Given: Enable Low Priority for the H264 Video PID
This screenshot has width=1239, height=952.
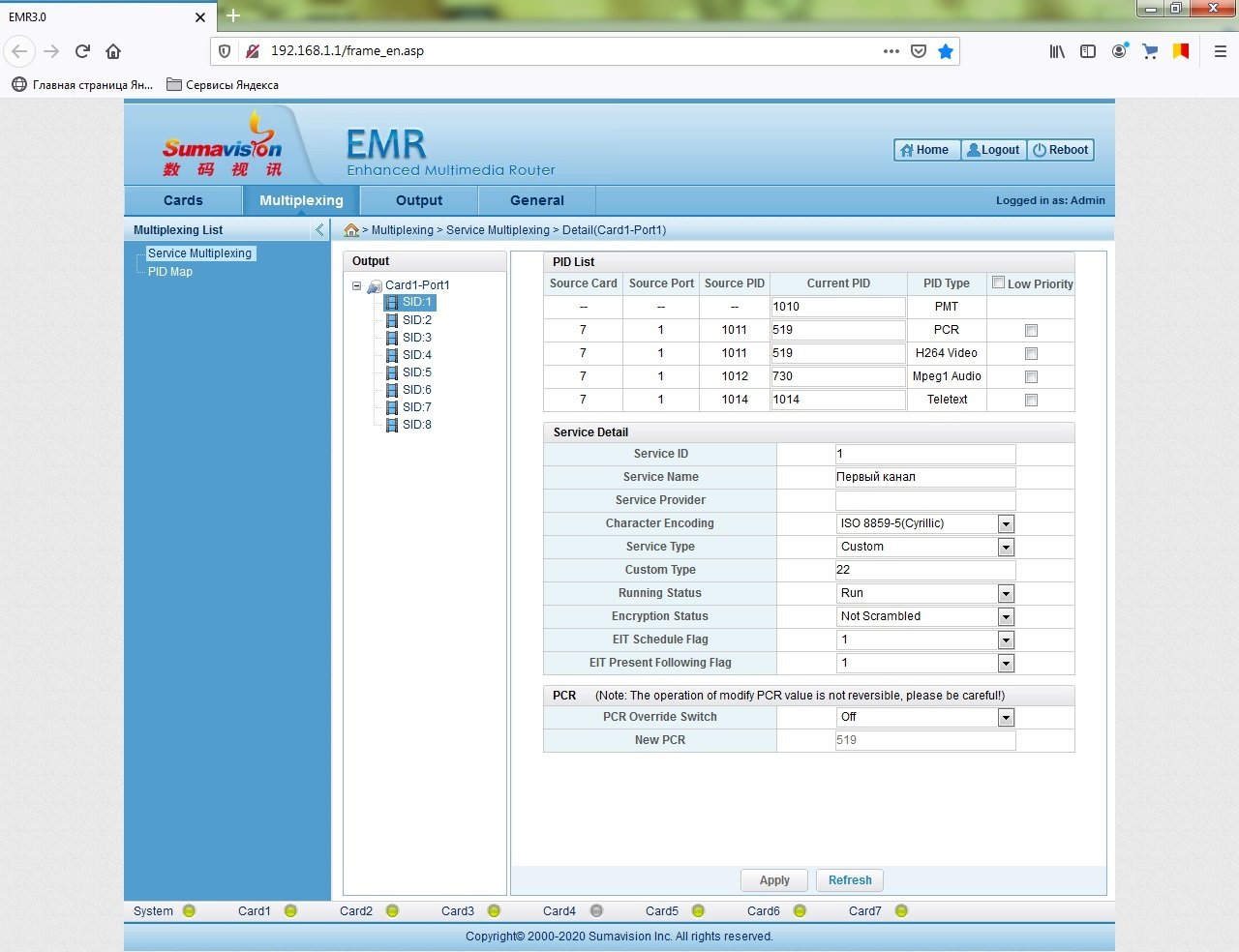Looking at the screenshot, I should [1031, 354].
